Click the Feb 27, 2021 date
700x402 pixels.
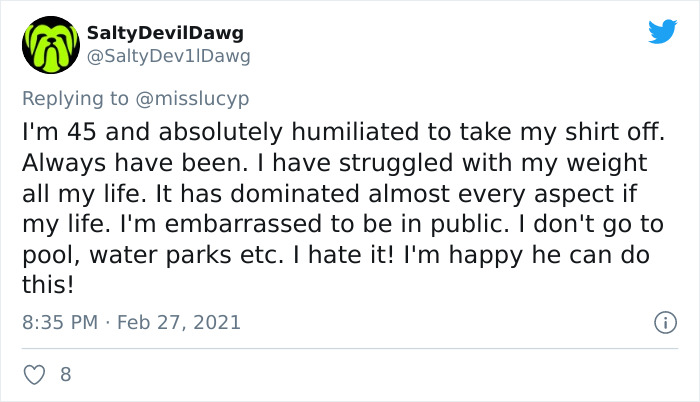coord(181,323)
